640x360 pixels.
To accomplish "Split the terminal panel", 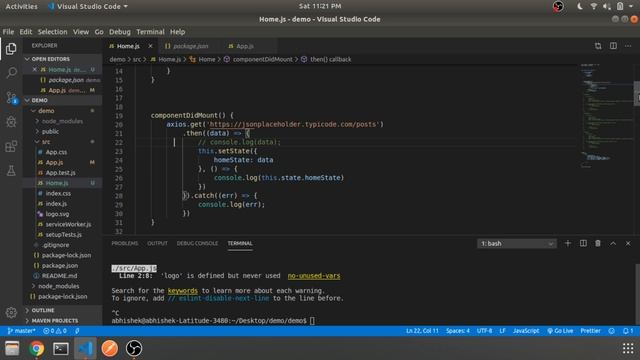I will 583,243.
